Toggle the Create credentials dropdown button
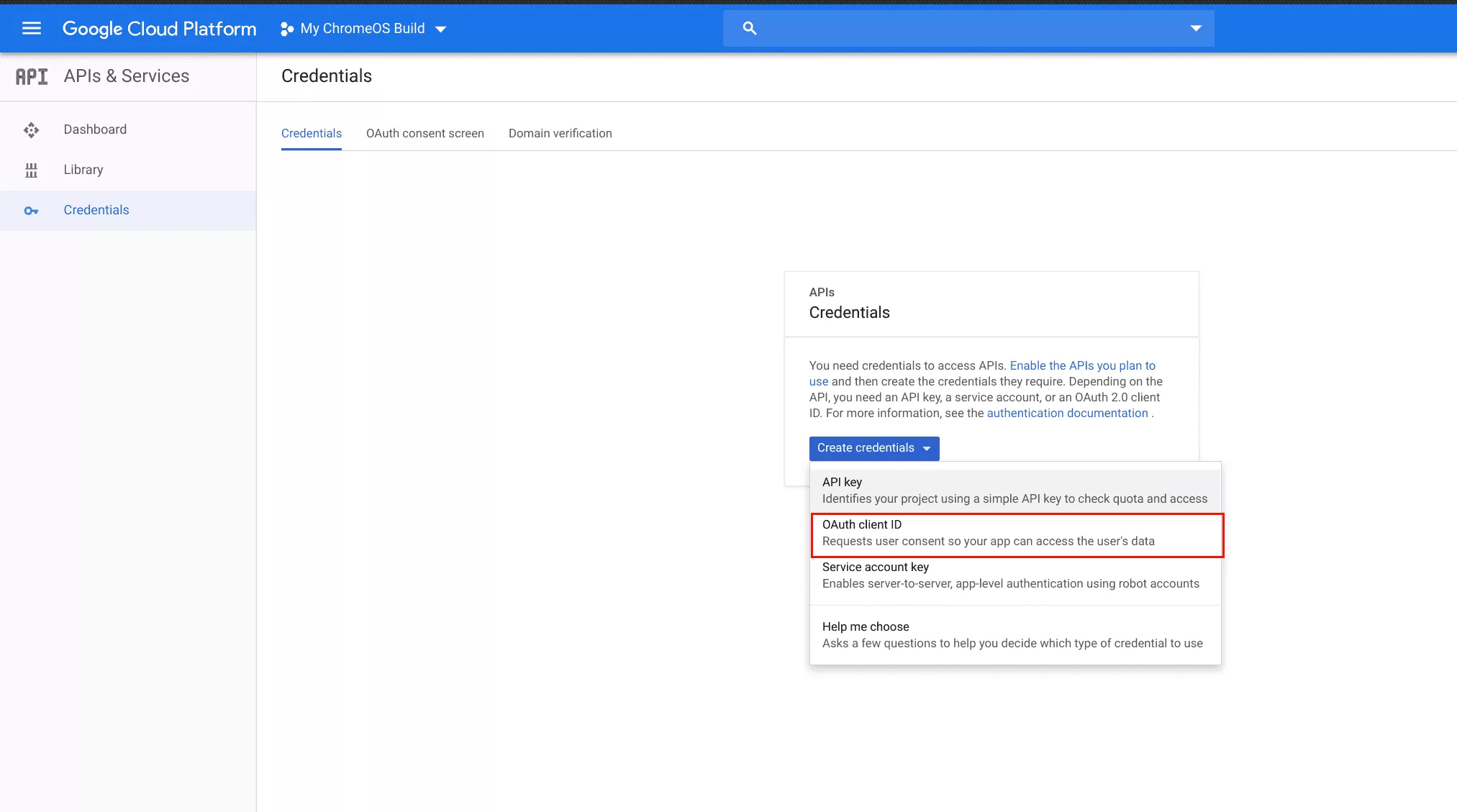The image size is (1457, 812). 873,448
